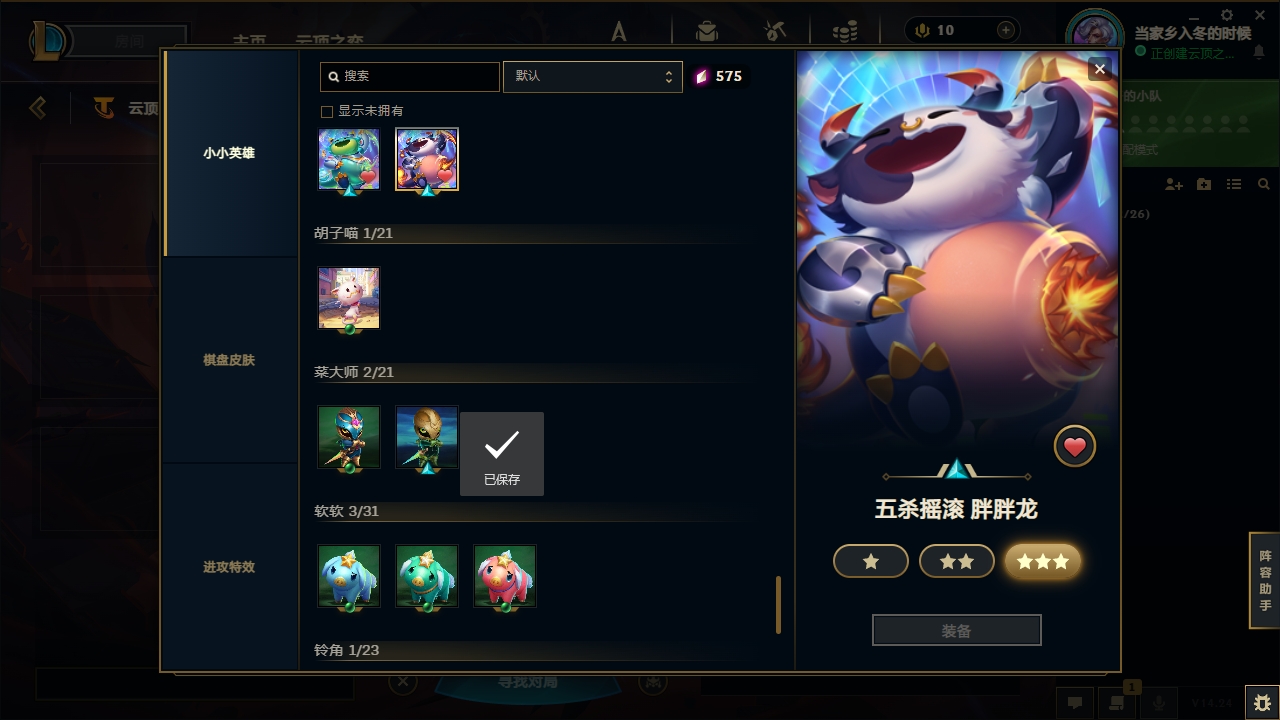Switch to the 棋盘皮肤 tab

click(229, 360)
